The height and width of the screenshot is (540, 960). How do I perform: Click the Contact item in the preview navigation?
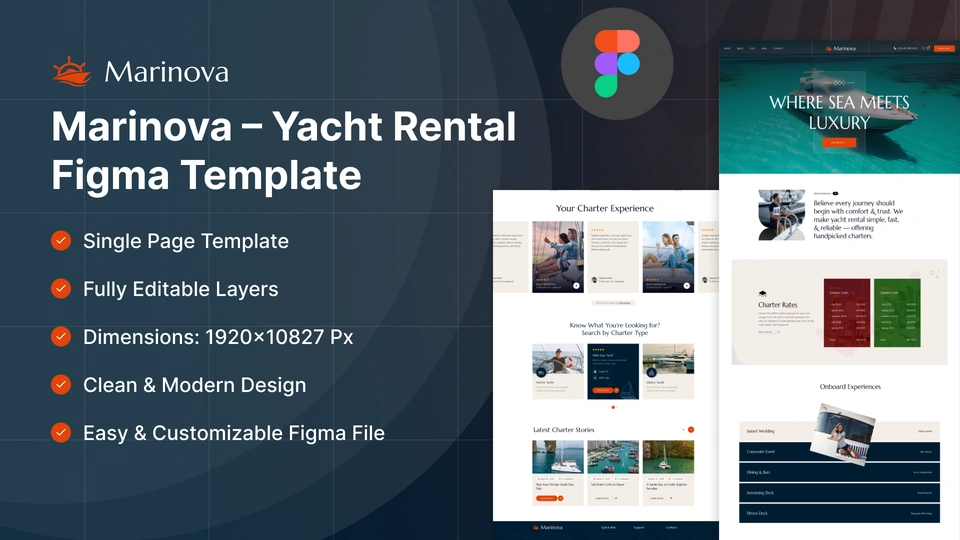(x=778, y=48)
